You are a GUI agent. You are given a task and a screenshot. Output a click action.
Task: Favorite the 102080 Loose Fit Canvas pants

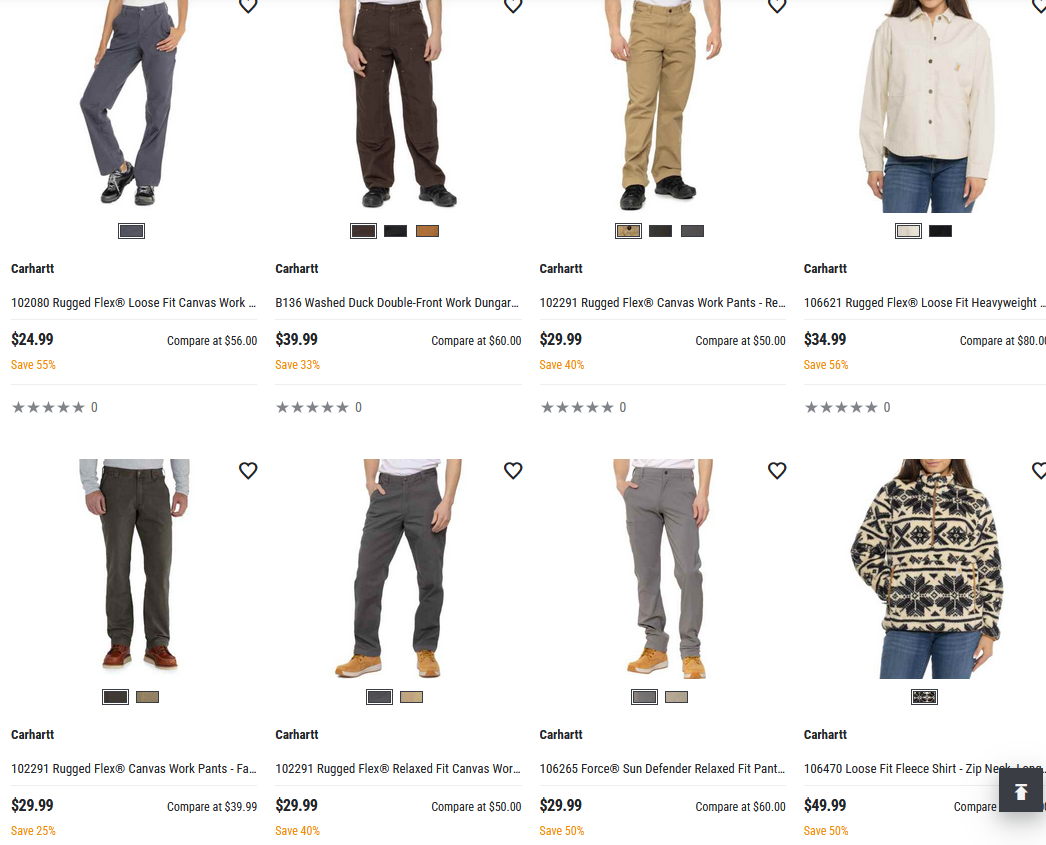tap(248, 6)
